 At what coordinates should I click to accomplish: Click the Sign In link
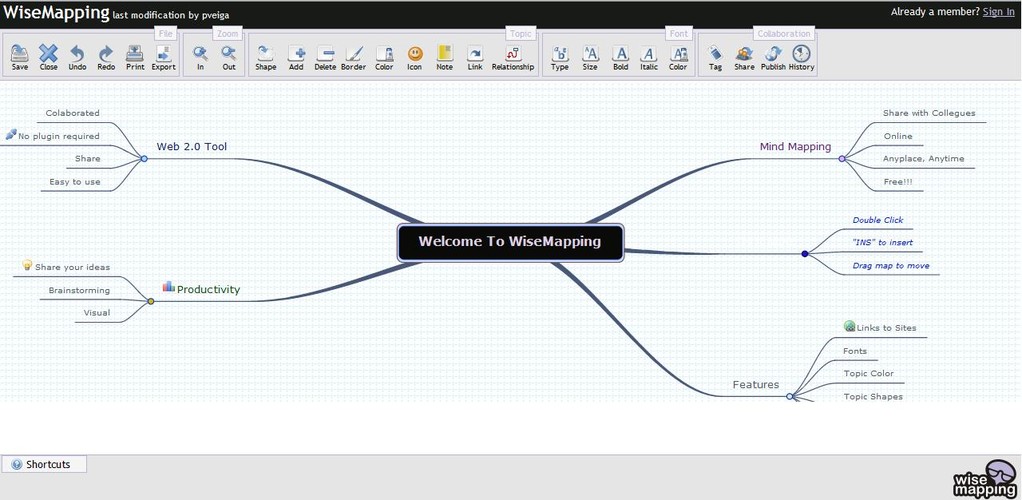(999, 12)
